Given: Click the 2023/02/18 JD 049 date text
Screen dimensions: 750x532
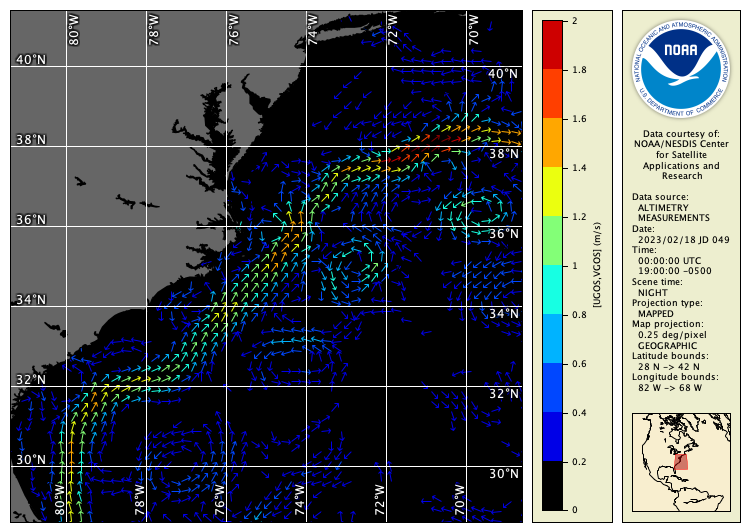Looking at the screenshot, I should 679,240.
